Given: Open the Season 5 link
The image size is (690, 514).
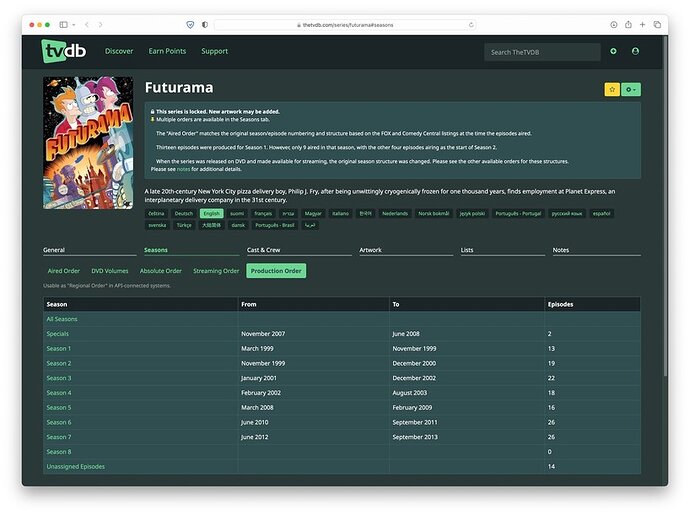Looking at the screenshot, I should (59, 408).
